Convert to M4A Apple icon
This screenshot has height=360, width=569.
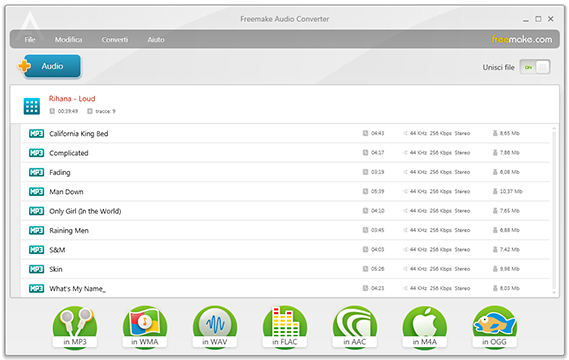click(x=425, y=327)
